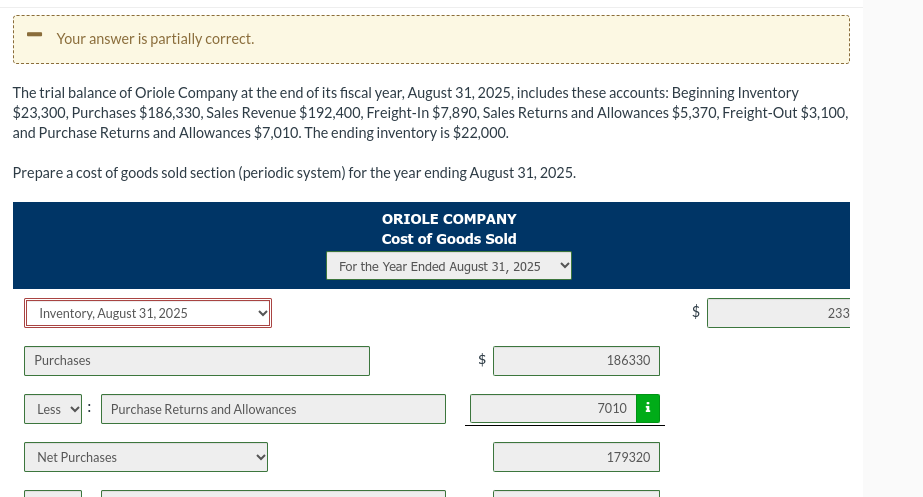Image resolution: width=923 pixels, height=497 pixels.
Task: Click the partially correct minus icon
Action: (x=35, y=35)
